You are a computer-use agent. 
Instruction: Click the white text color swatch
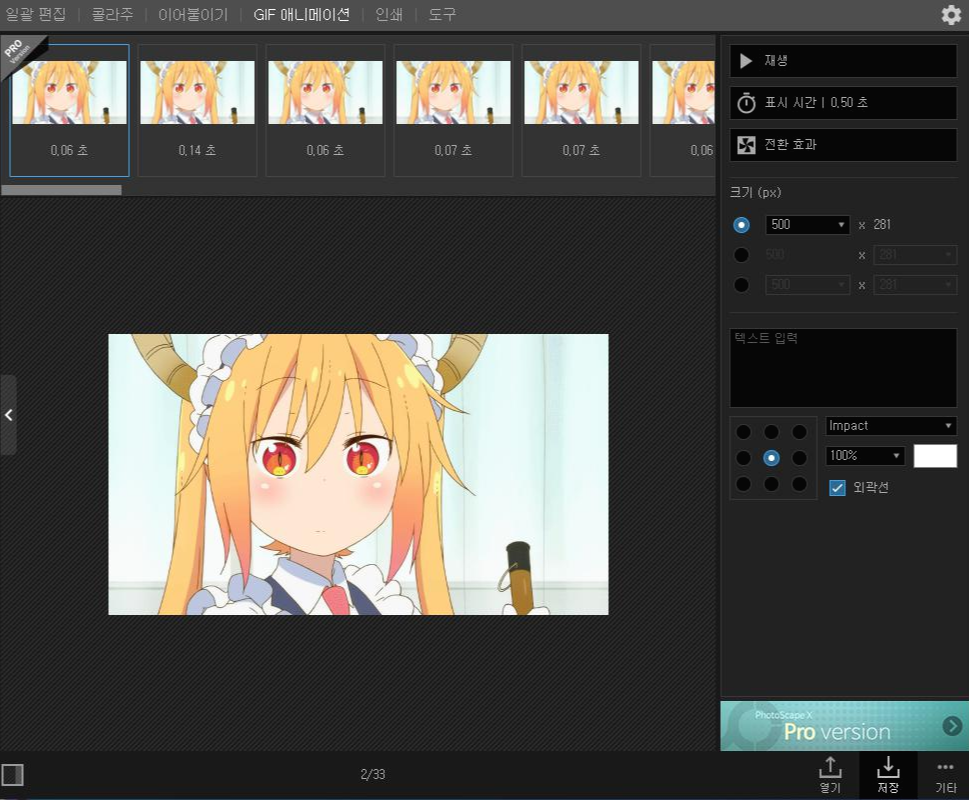click(935, 456)
